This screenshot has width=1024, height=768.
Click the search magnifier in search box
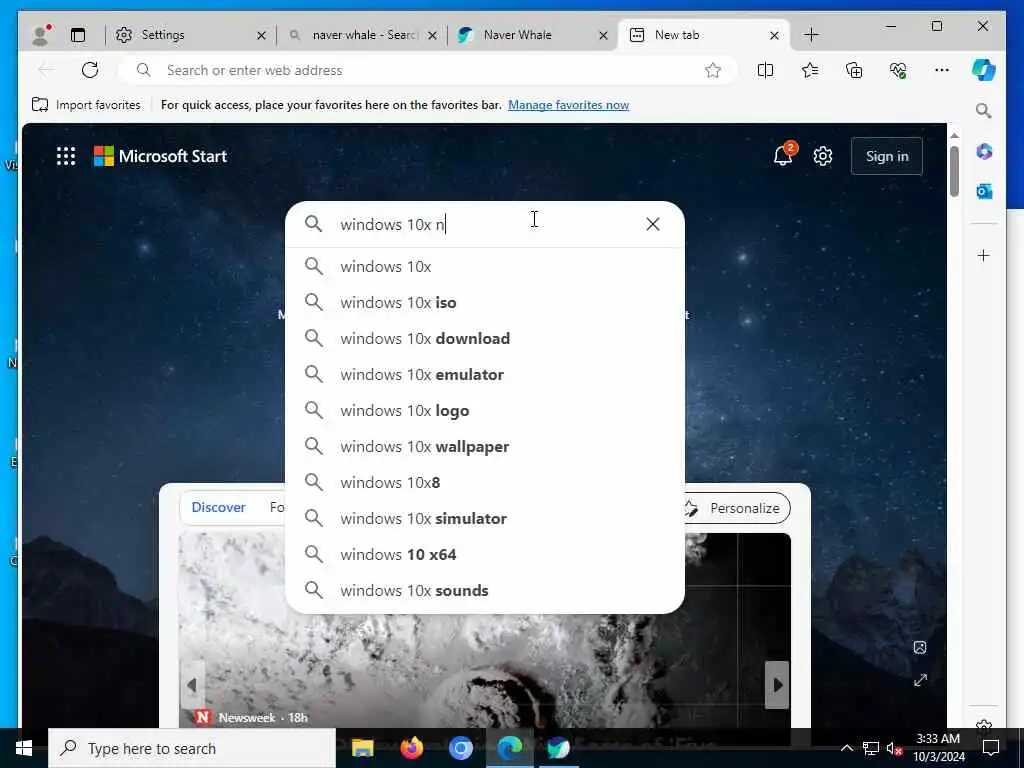313,224
